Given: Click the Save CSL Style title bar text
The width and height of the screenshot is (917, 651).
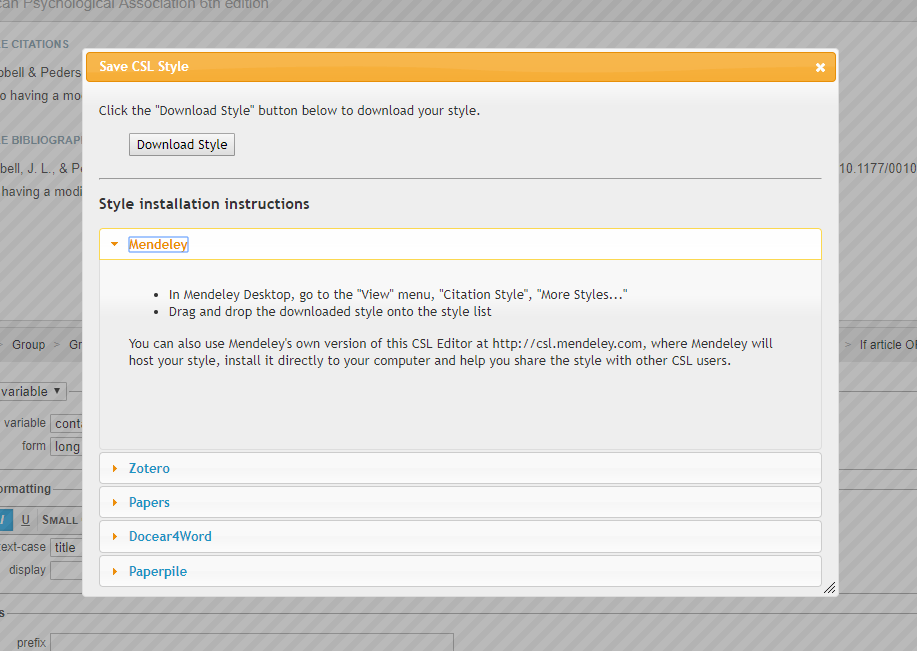Looking at the screenshot, I should pyautogui.click(x=144, y=66).
